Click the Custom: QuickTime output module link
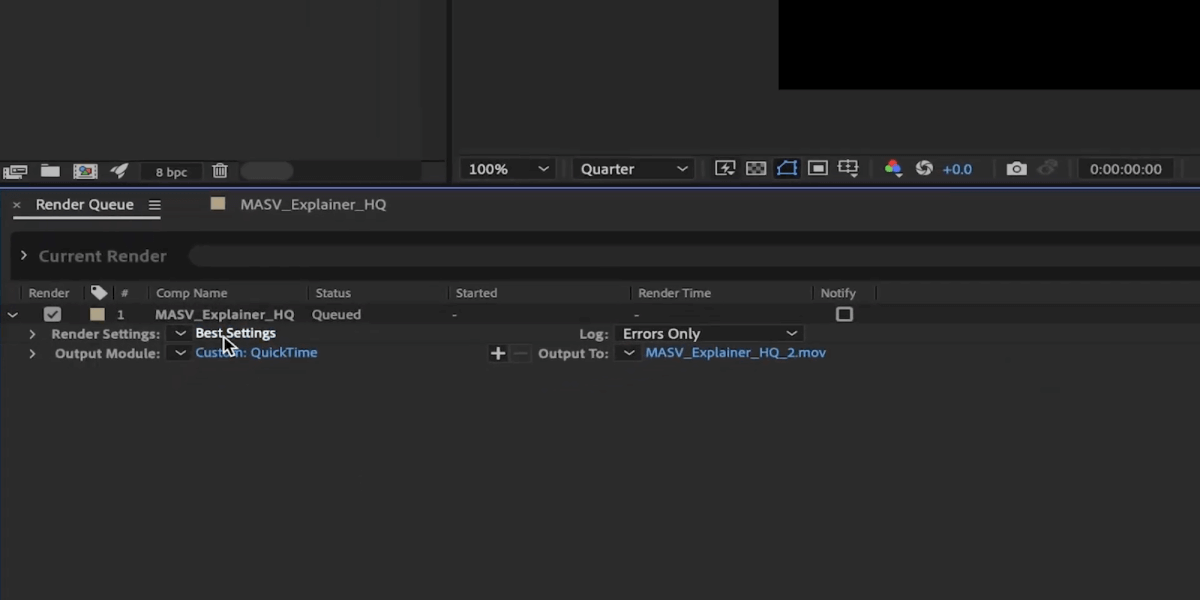This screenshot has width=1200, height=600. pos(256,353)
